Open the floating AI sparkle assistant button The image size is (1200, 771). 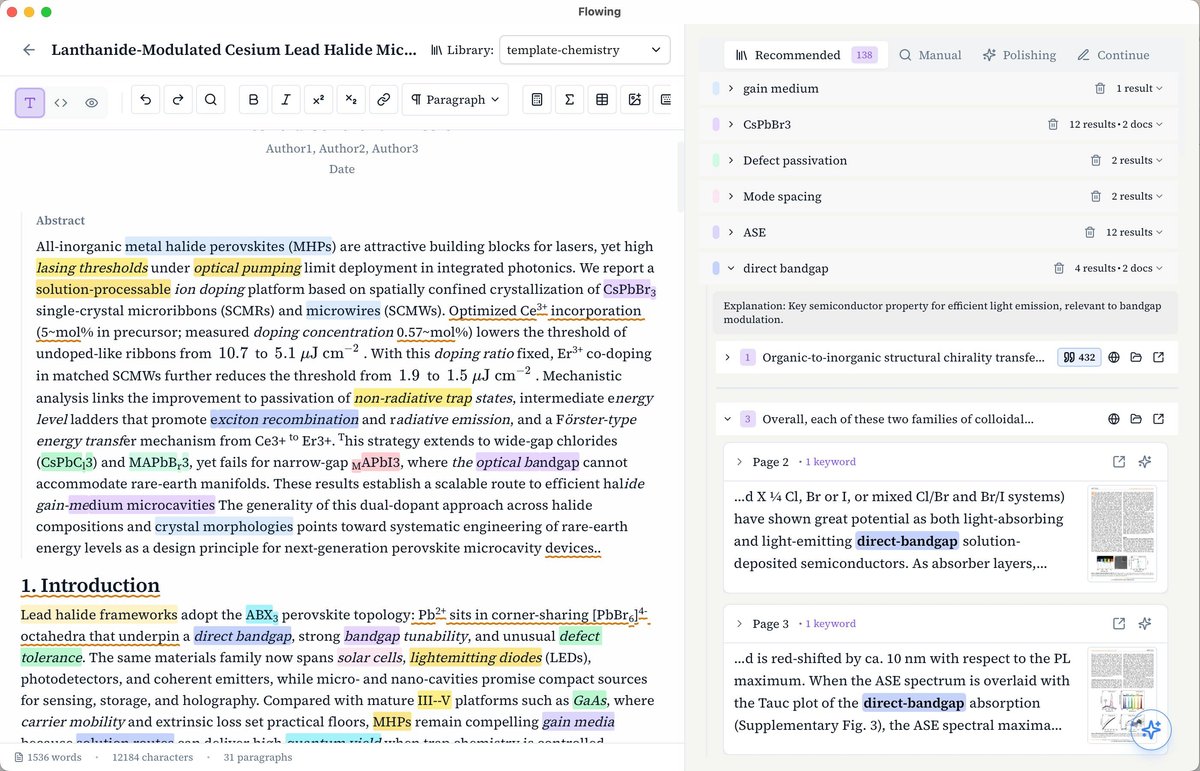click(x=1151, y=729)
